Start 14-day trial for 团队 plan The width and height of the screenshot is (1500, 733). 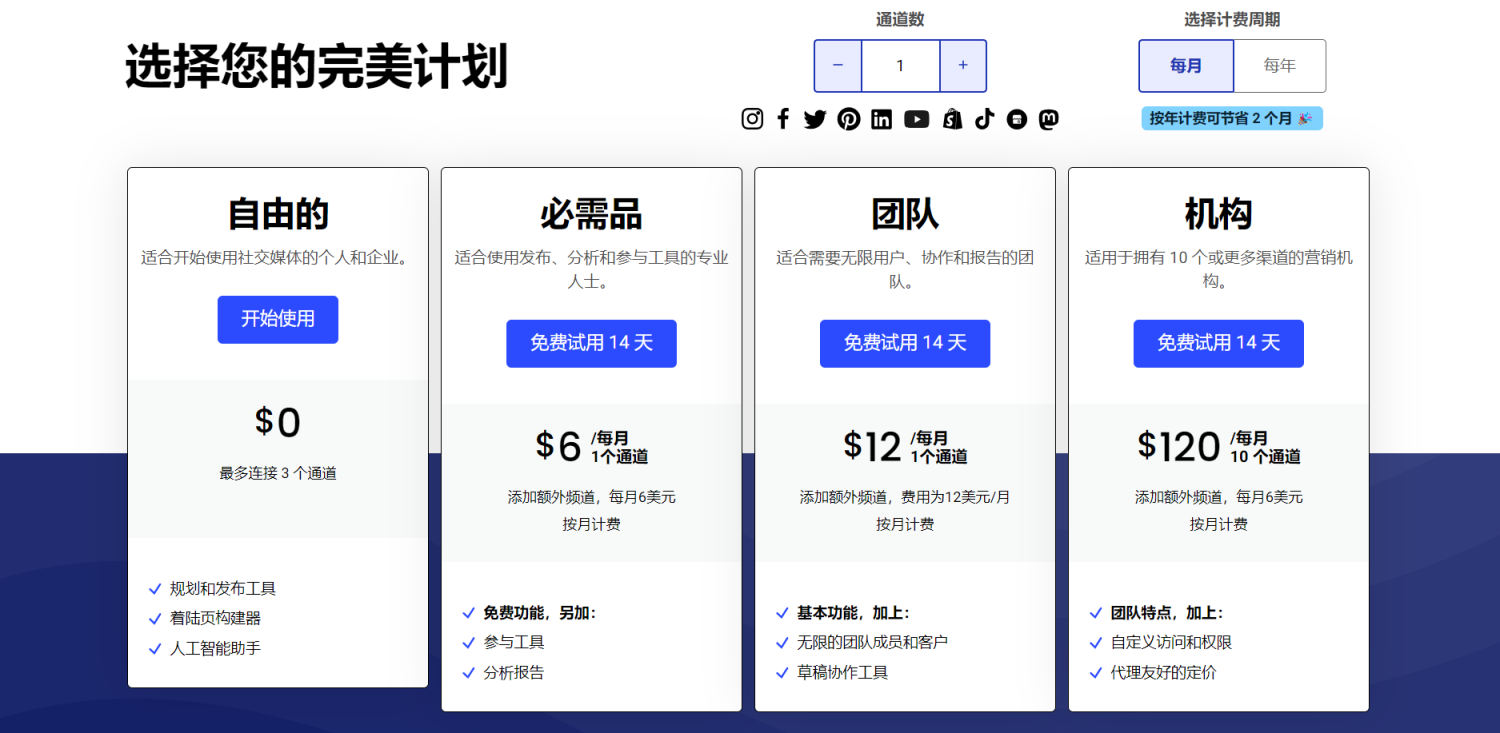coord(905,343)
